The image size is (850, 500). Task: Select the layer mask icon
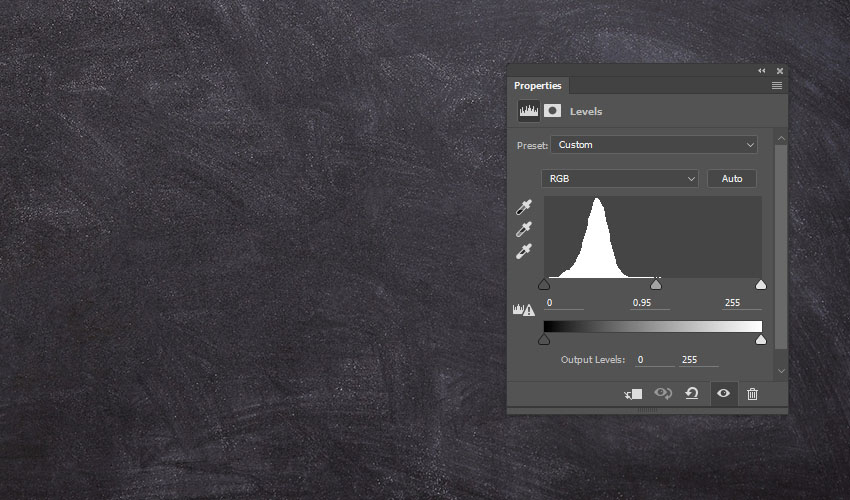[x=552, y=111]
